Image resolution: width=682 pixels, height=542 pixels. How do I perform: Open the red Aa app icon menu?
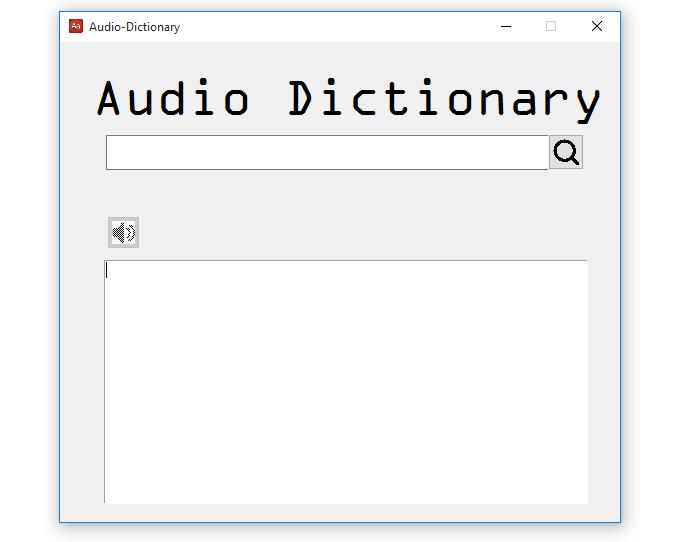pos(76,27)
